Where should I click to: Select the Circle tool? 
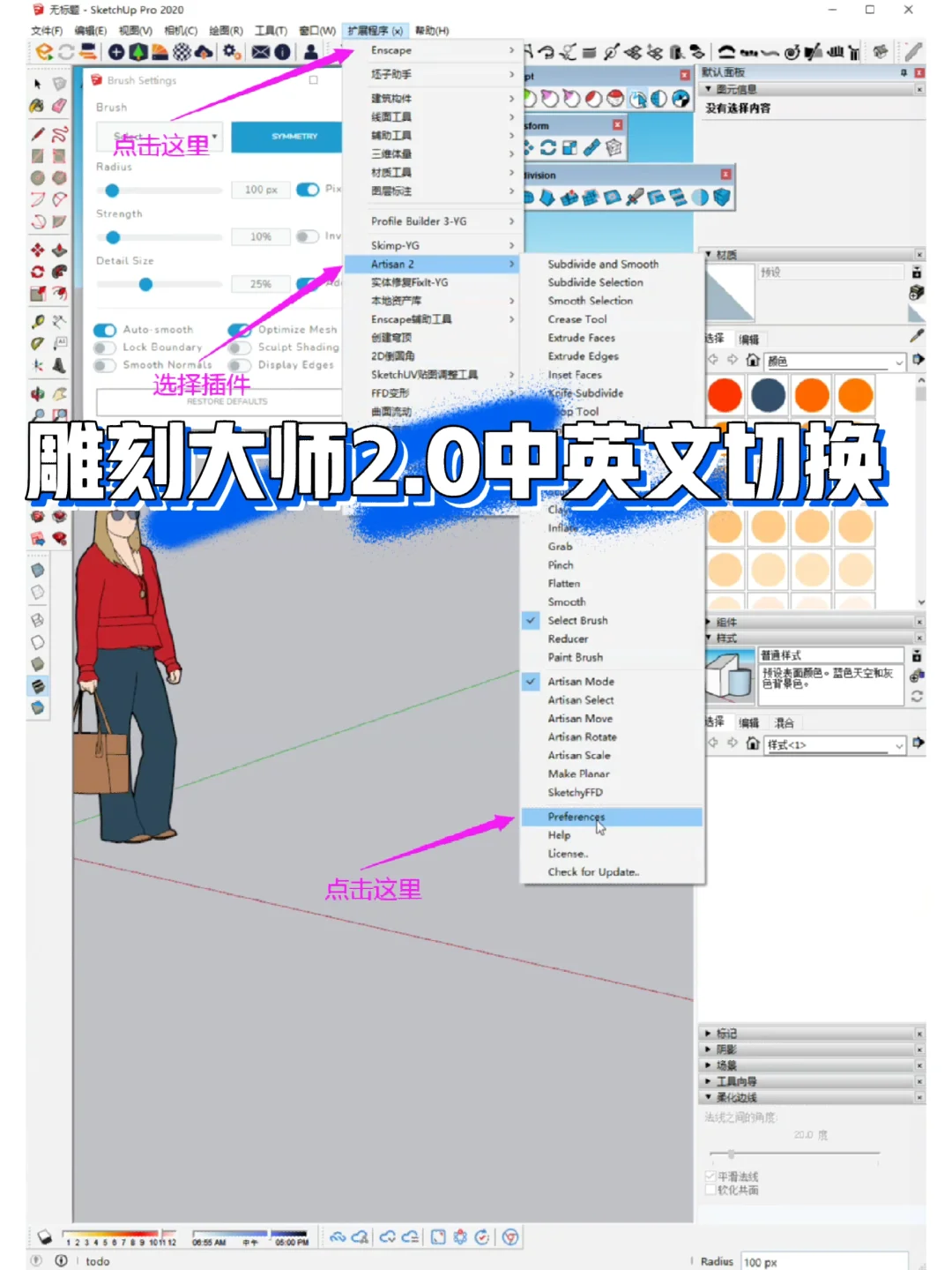tap(37, 177)
